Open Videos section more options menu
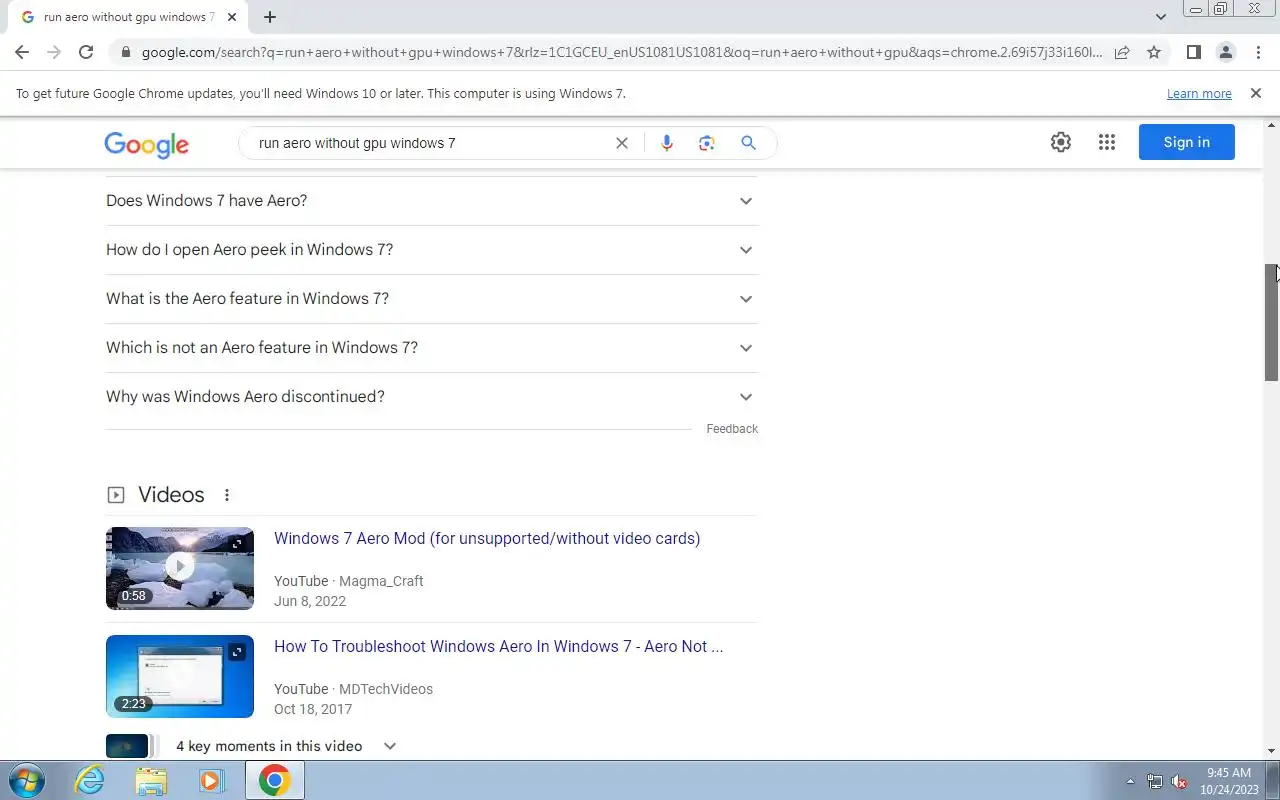The width and height of the screenshot is (1280, 800). [x=227, y=495]
